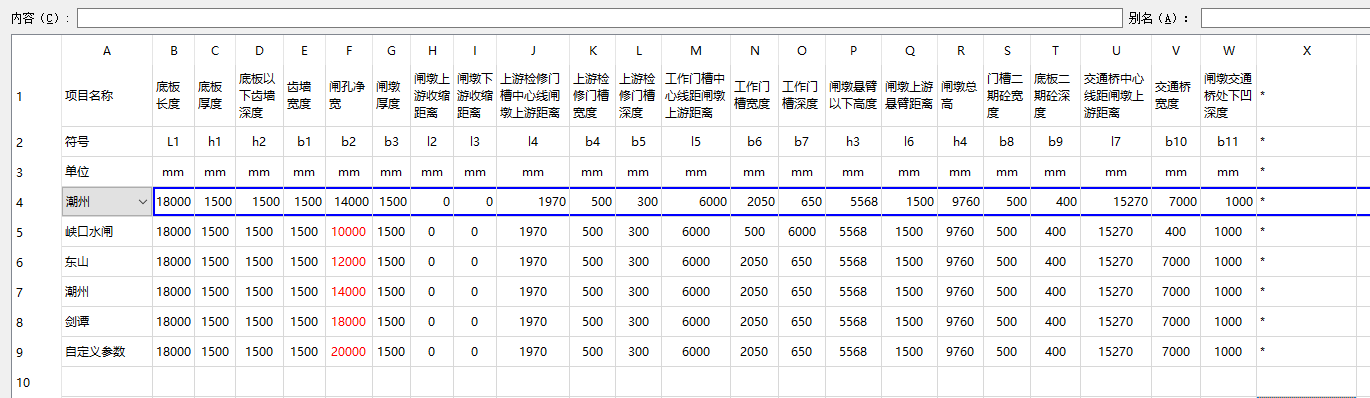This screenshot has height=398, width=1370.
Task: Click the 5568 cell in the 东山 row
Action: click(x=853, y=262)
